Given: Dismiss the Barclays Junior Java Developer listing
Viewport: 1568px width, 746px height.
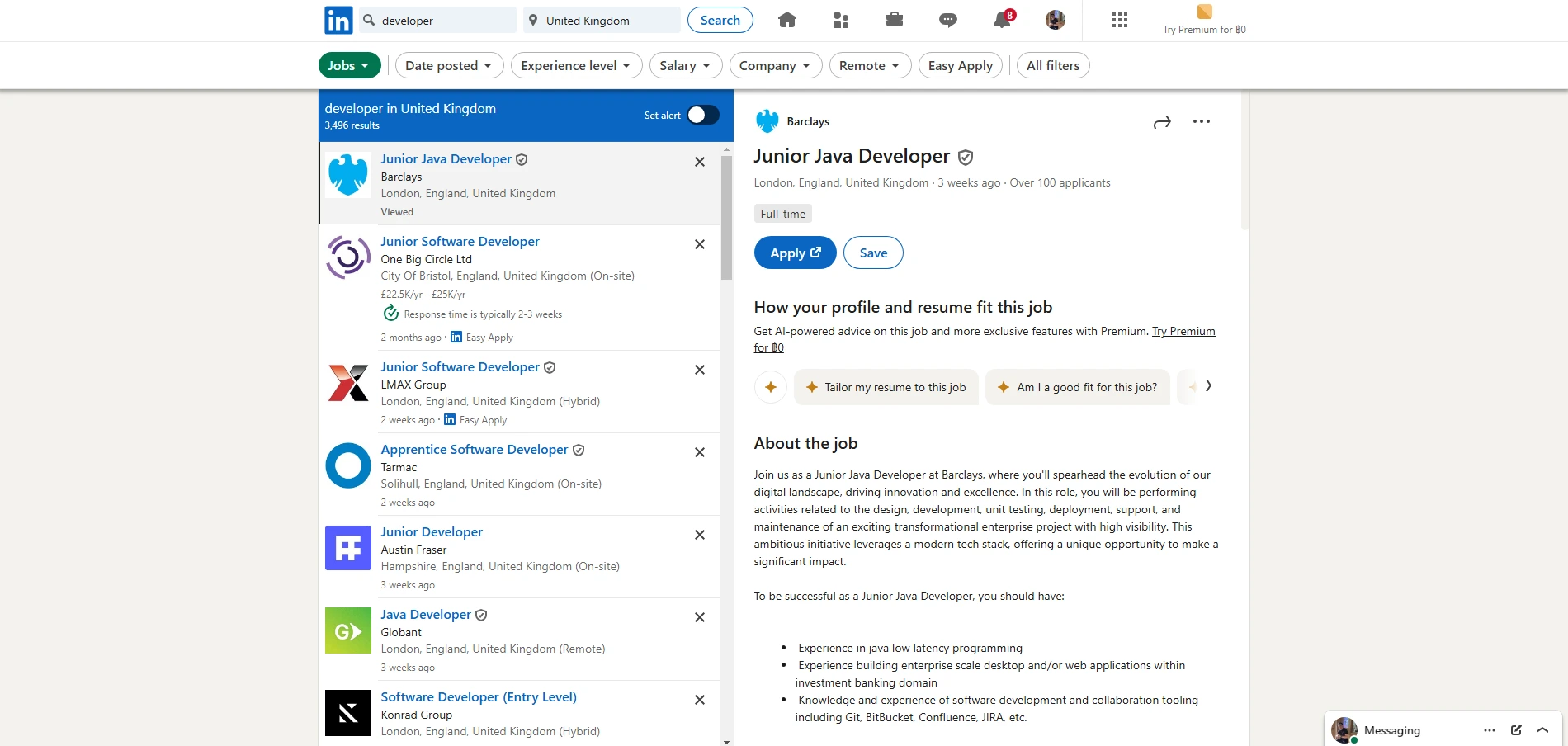Looking at the screenshot, I should (x=700, y=162).
